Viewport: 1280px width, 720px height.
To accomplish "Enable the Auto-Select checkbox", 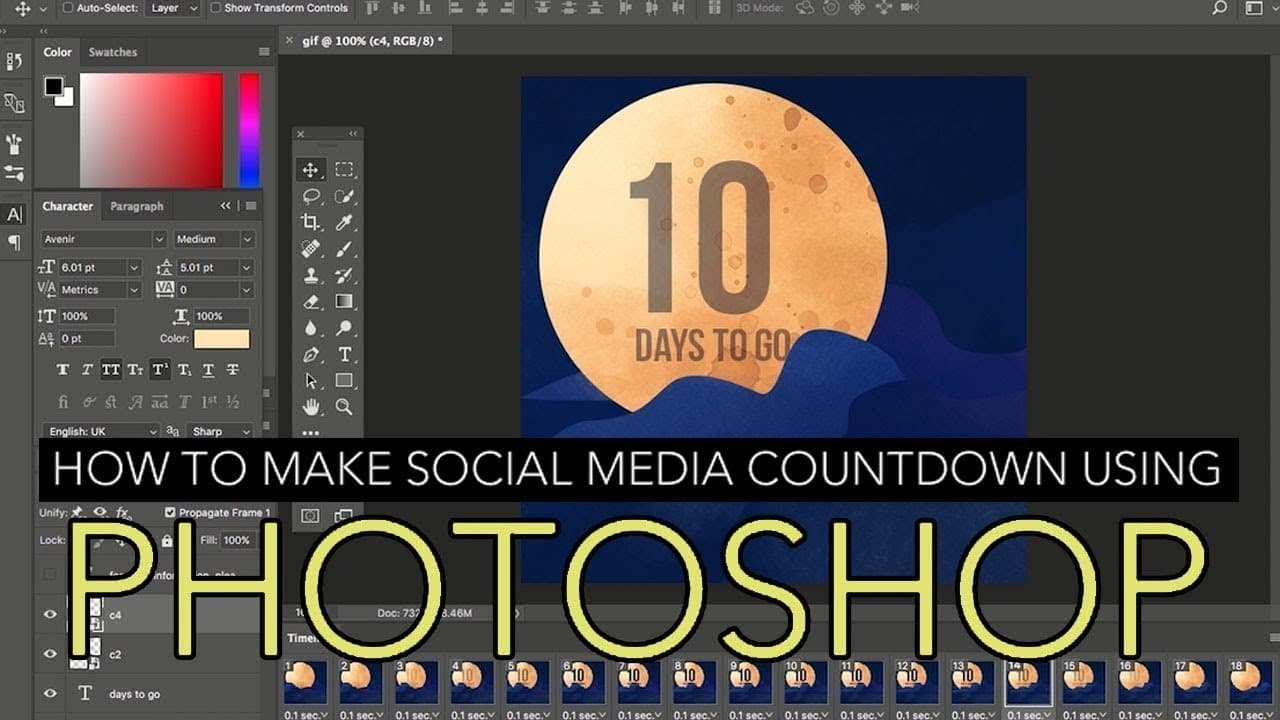I will point(68,8).
